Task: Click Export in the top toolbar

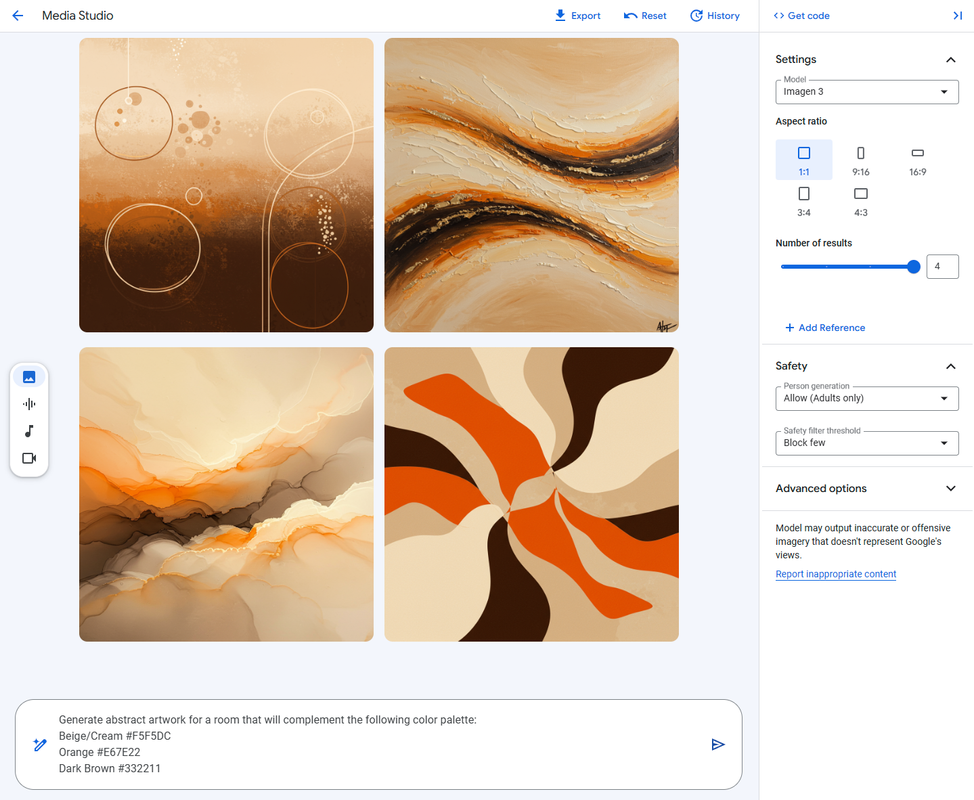Action: [x=577, y=16]
